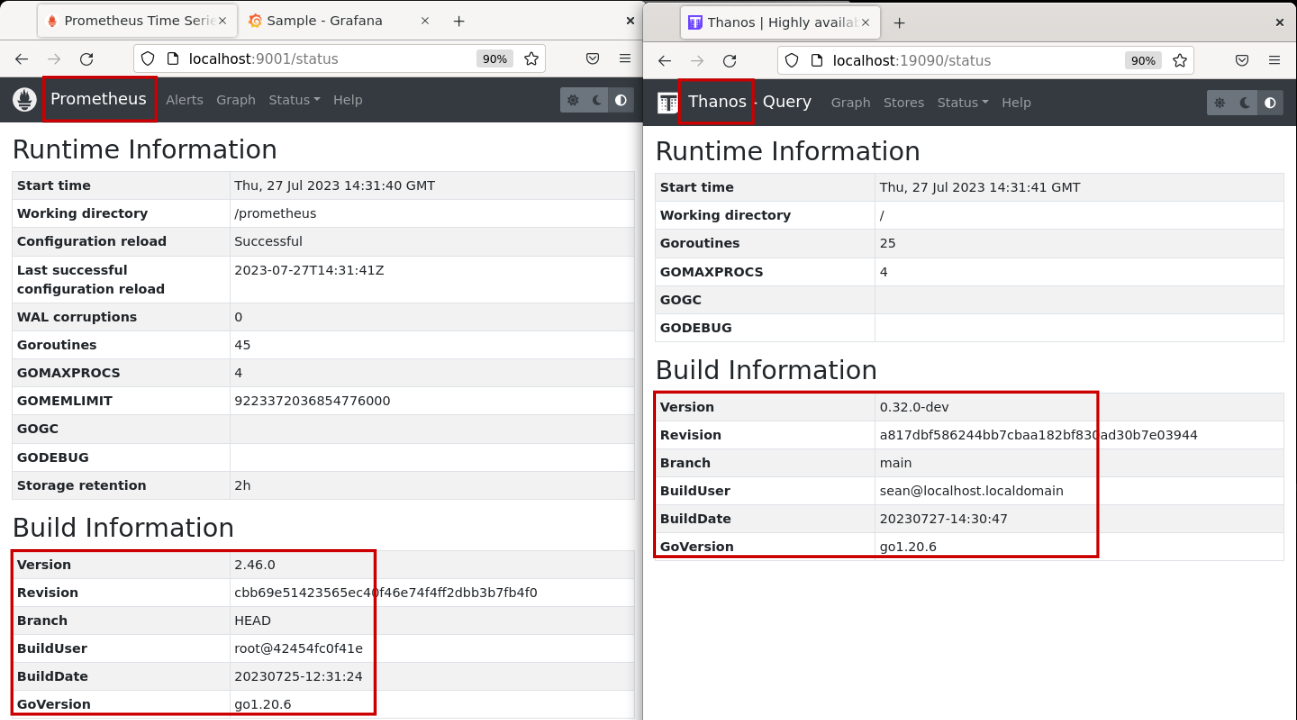Go back in the Thanos browser window

click(x=665, y=61)
